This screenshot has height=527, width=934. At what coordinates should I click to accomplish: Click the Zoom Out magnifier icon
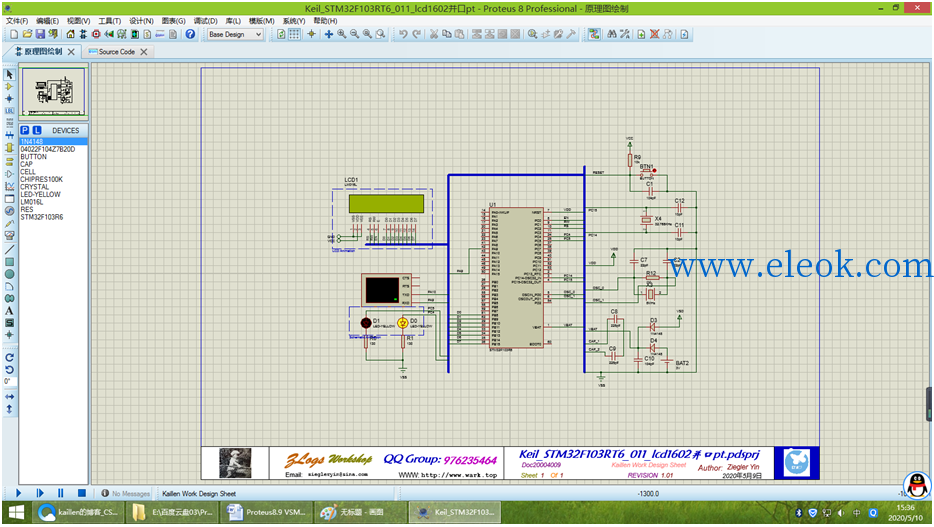tap(354, 34)
